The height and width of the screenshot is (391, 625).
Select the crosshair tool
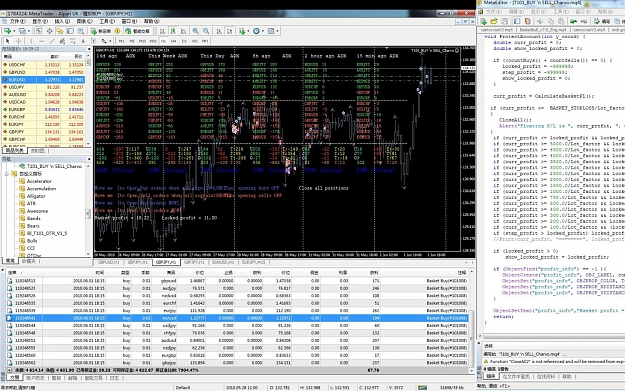(x=18, y=41)
